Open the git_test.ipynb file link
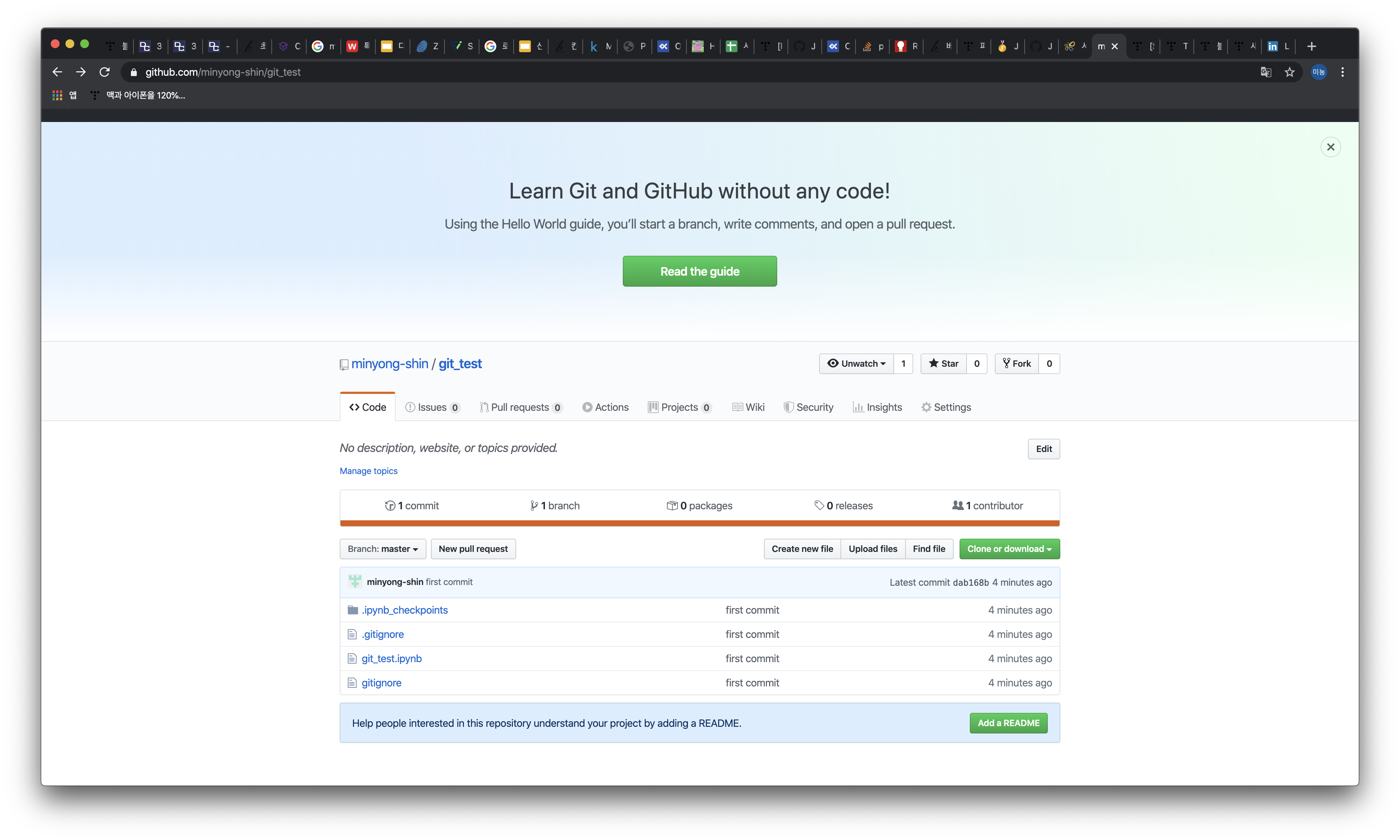 [391, 658]
